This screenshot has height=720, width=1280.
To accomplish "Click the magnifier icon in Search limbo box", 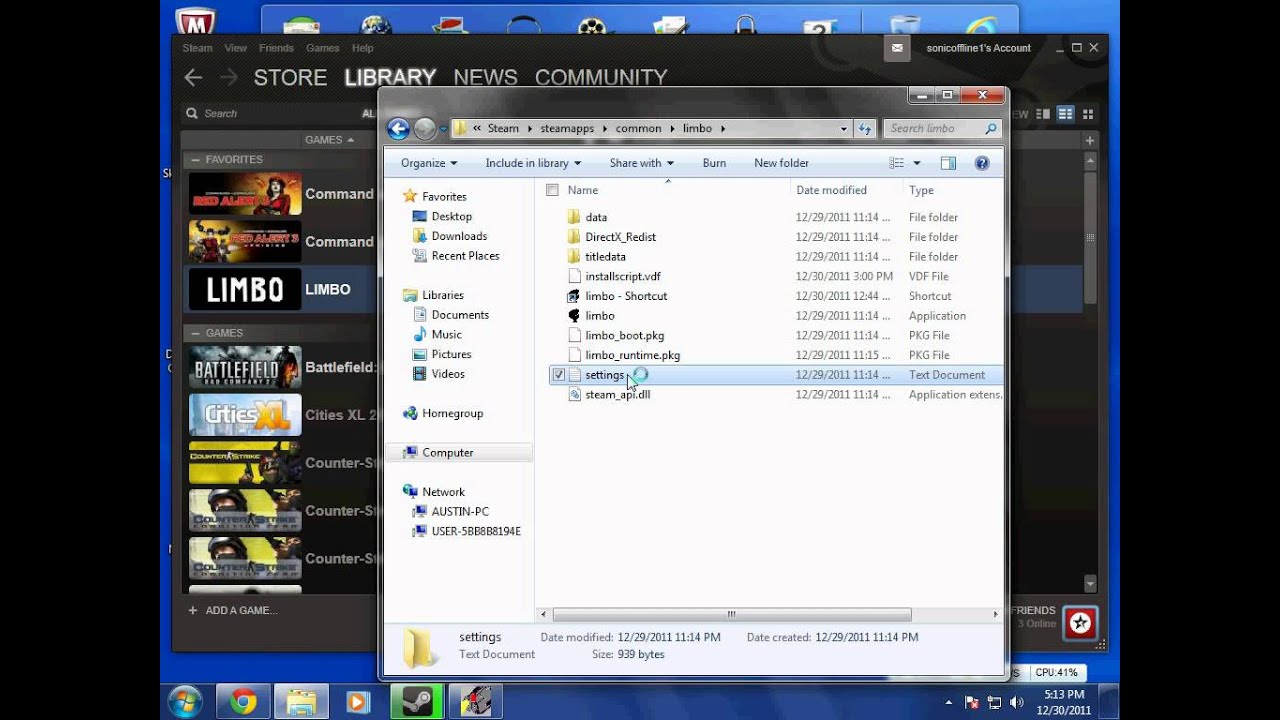I will (x=991, y=128).
